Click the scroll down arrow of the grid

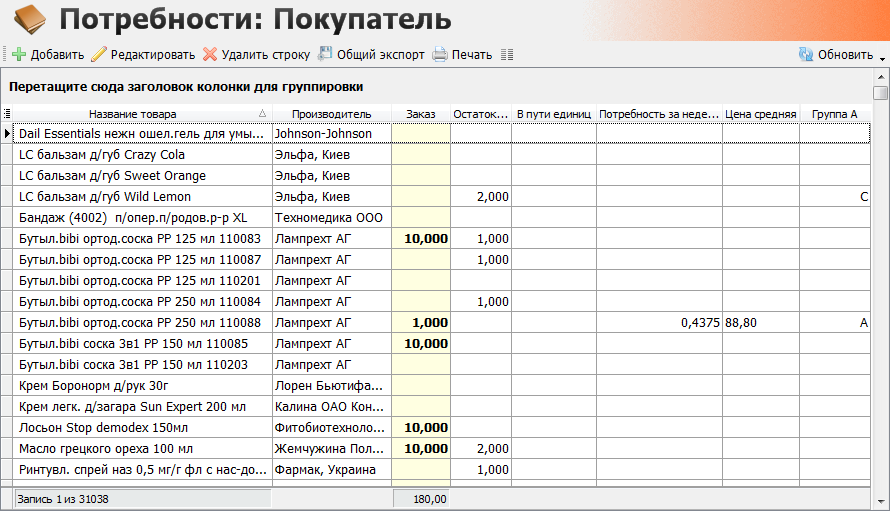click(880, 501)
